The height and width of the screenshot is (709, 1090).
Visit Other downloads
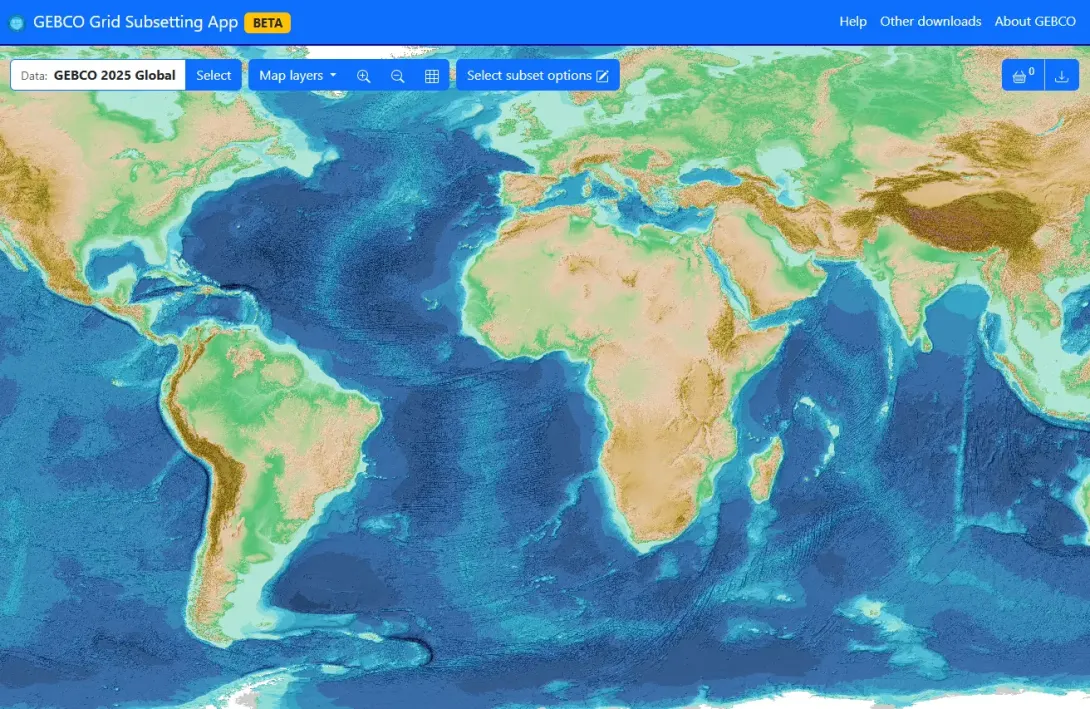[x=930, y=21]
